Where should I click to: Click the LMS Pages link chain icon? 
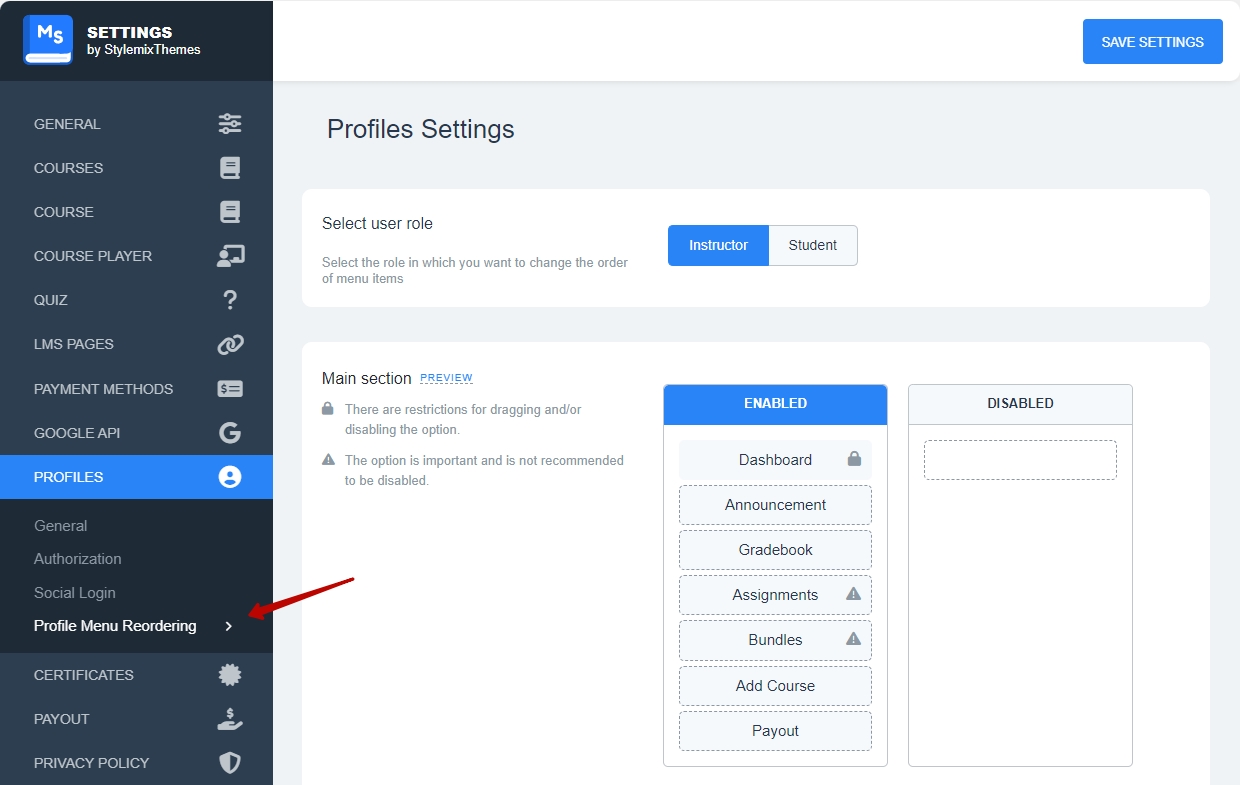coord(230,344)
